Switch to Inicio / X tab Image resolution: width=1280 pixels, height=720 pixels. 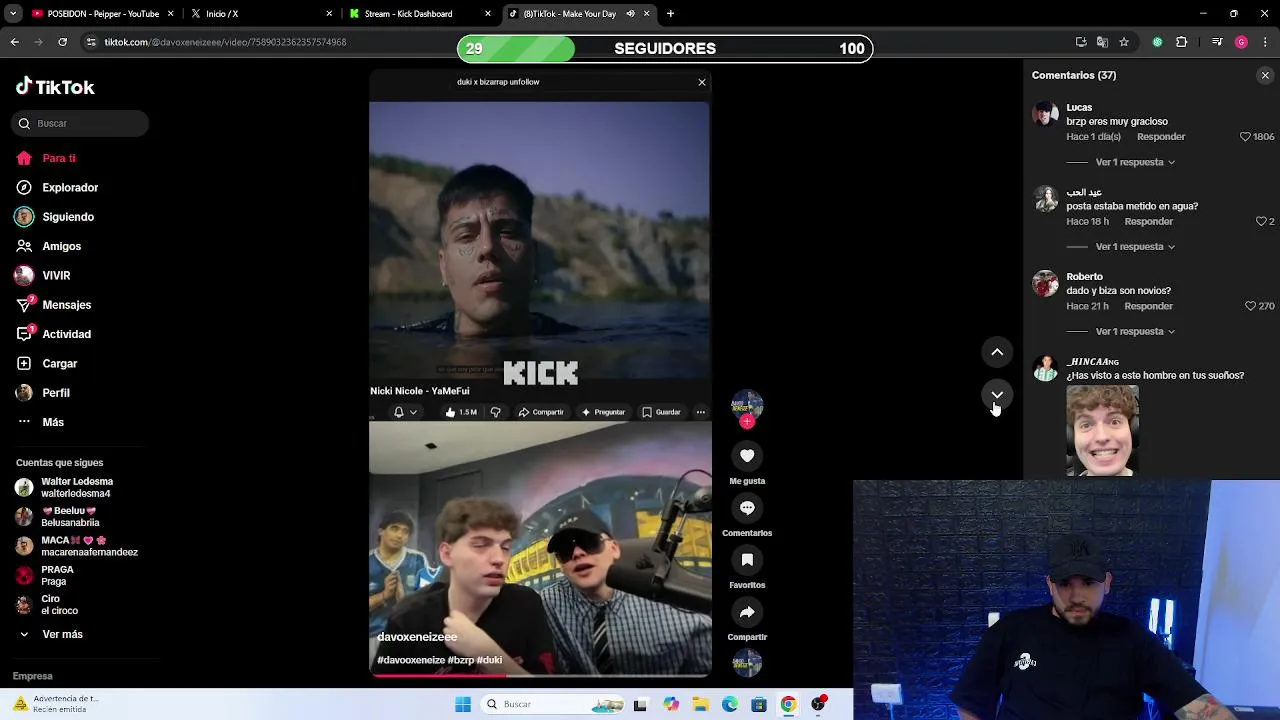coord(260,14)
